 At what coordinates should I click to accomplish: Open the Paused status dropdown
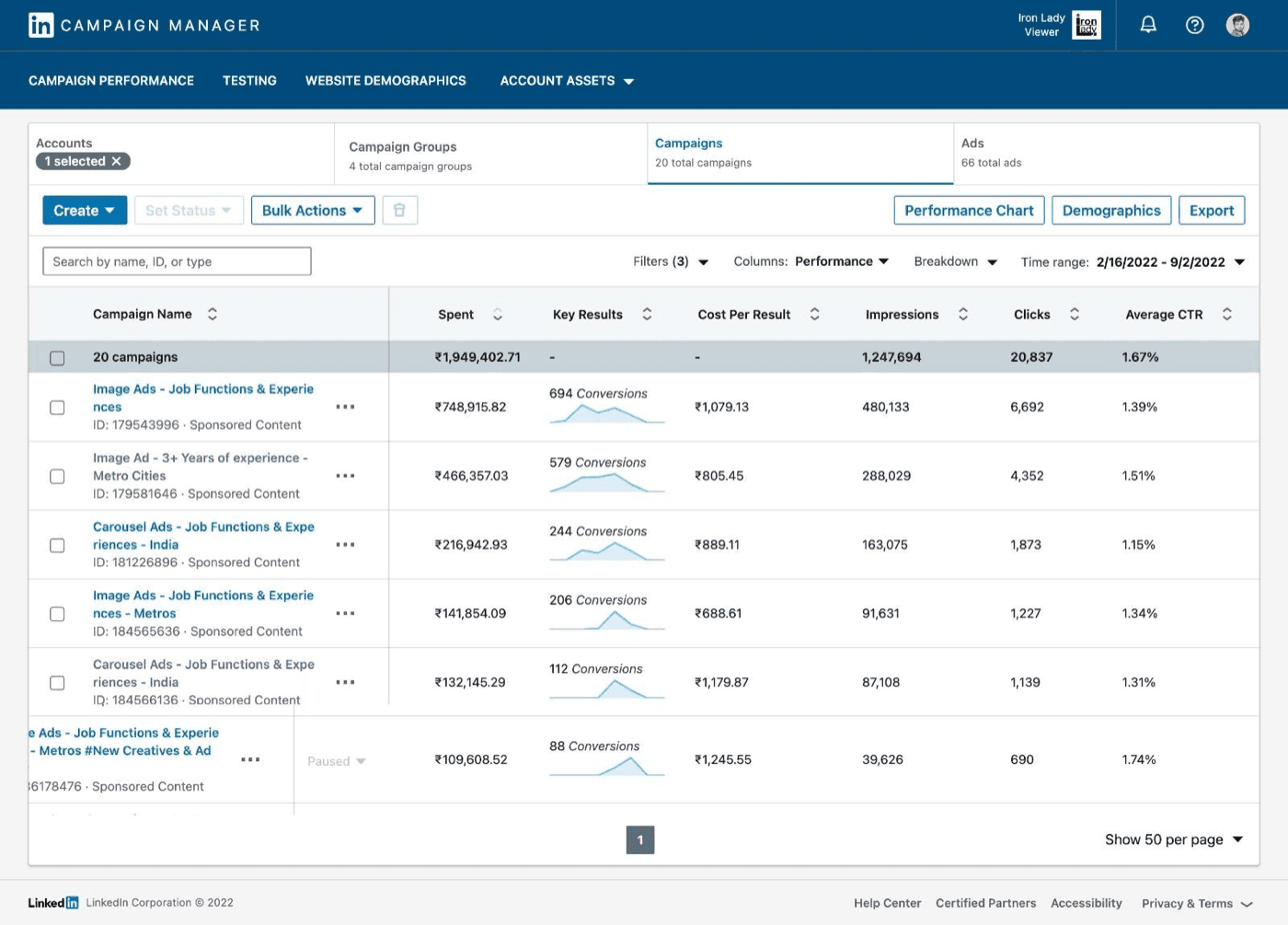click(337, 761)
